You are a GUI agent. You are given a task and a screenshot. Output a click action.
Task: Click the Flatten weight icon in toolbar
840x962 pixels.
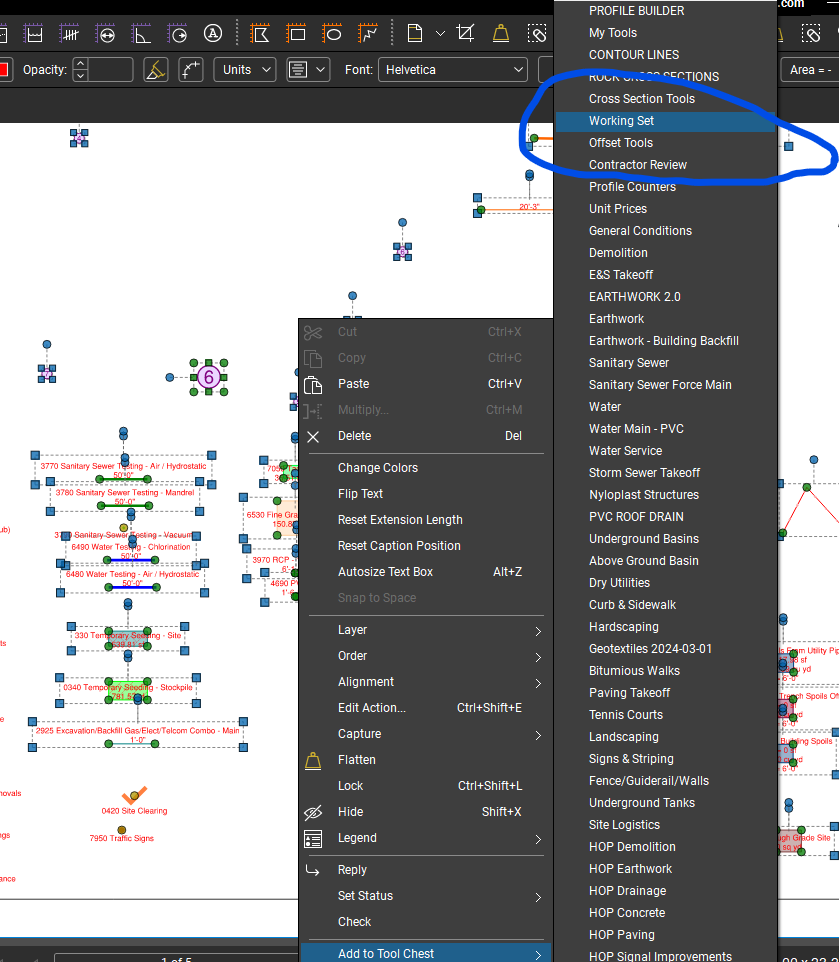(501, 33)
